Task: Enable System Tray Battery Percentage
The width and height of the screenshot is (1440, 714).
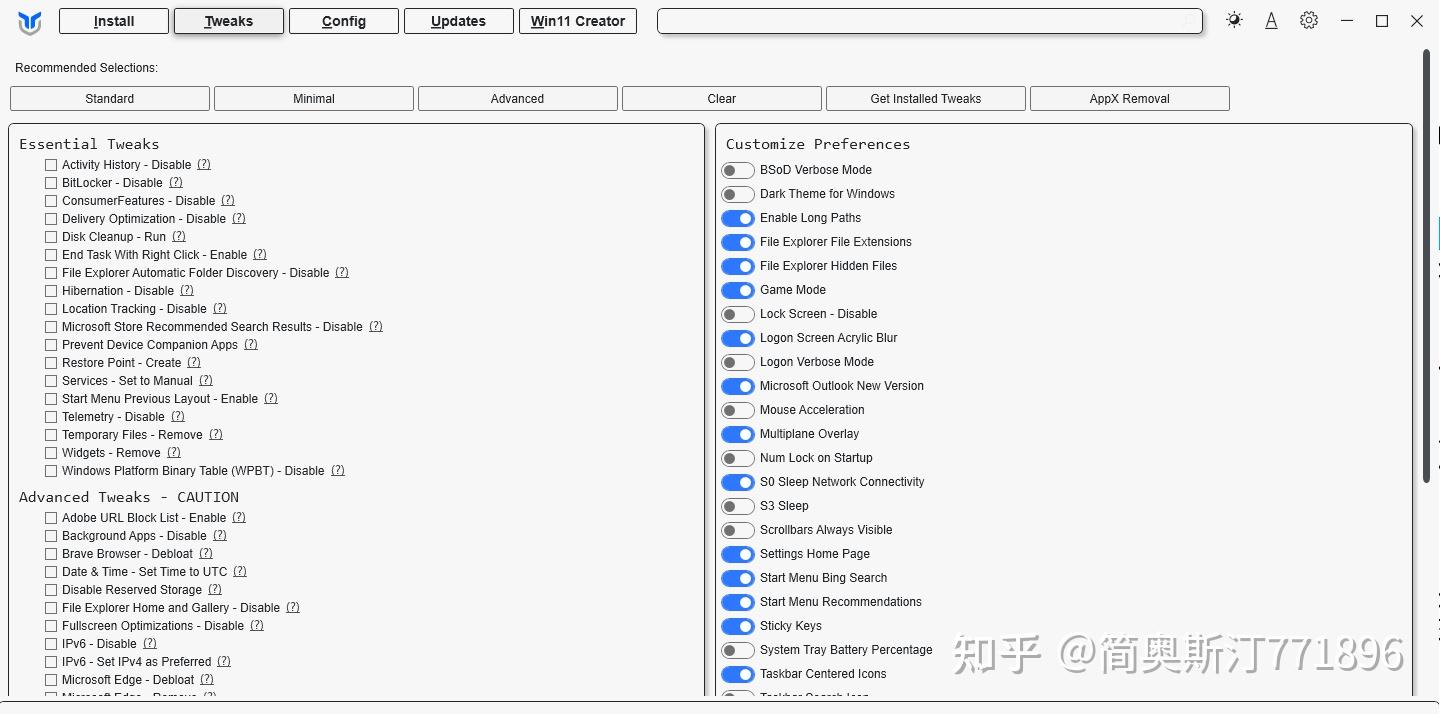Action: [x=738, y=650]
